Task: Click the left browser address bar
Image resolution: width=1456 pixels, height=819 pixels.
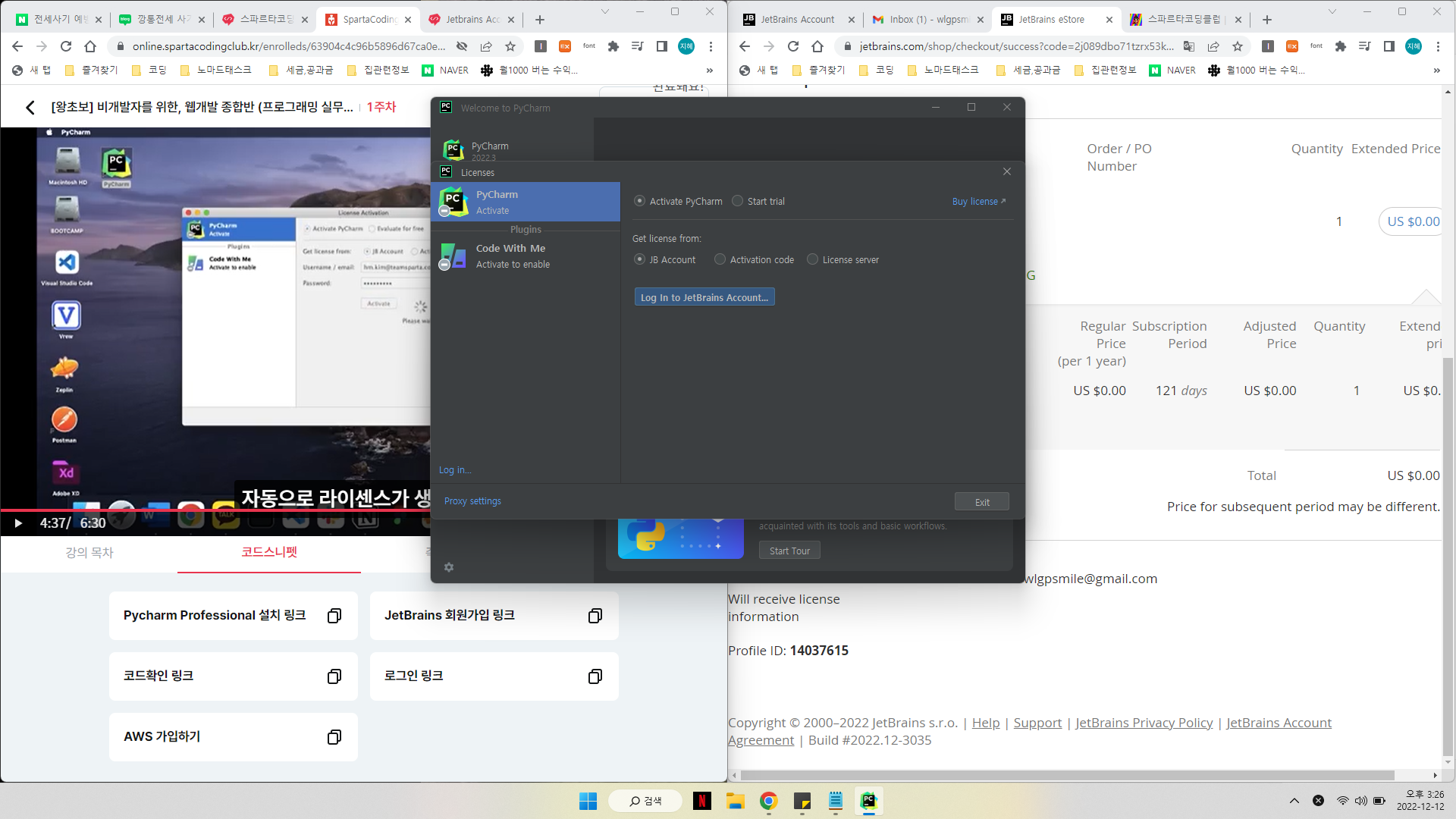Action: 289,46
